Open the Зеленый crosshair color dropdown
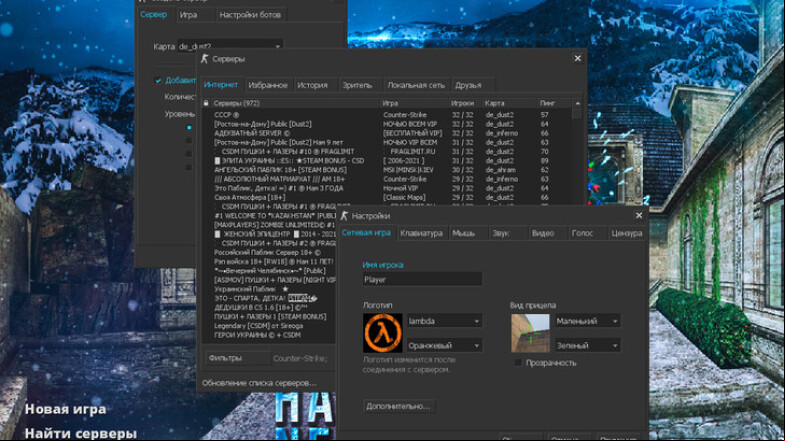Screen dimensions: 785x441 point(587,345)
